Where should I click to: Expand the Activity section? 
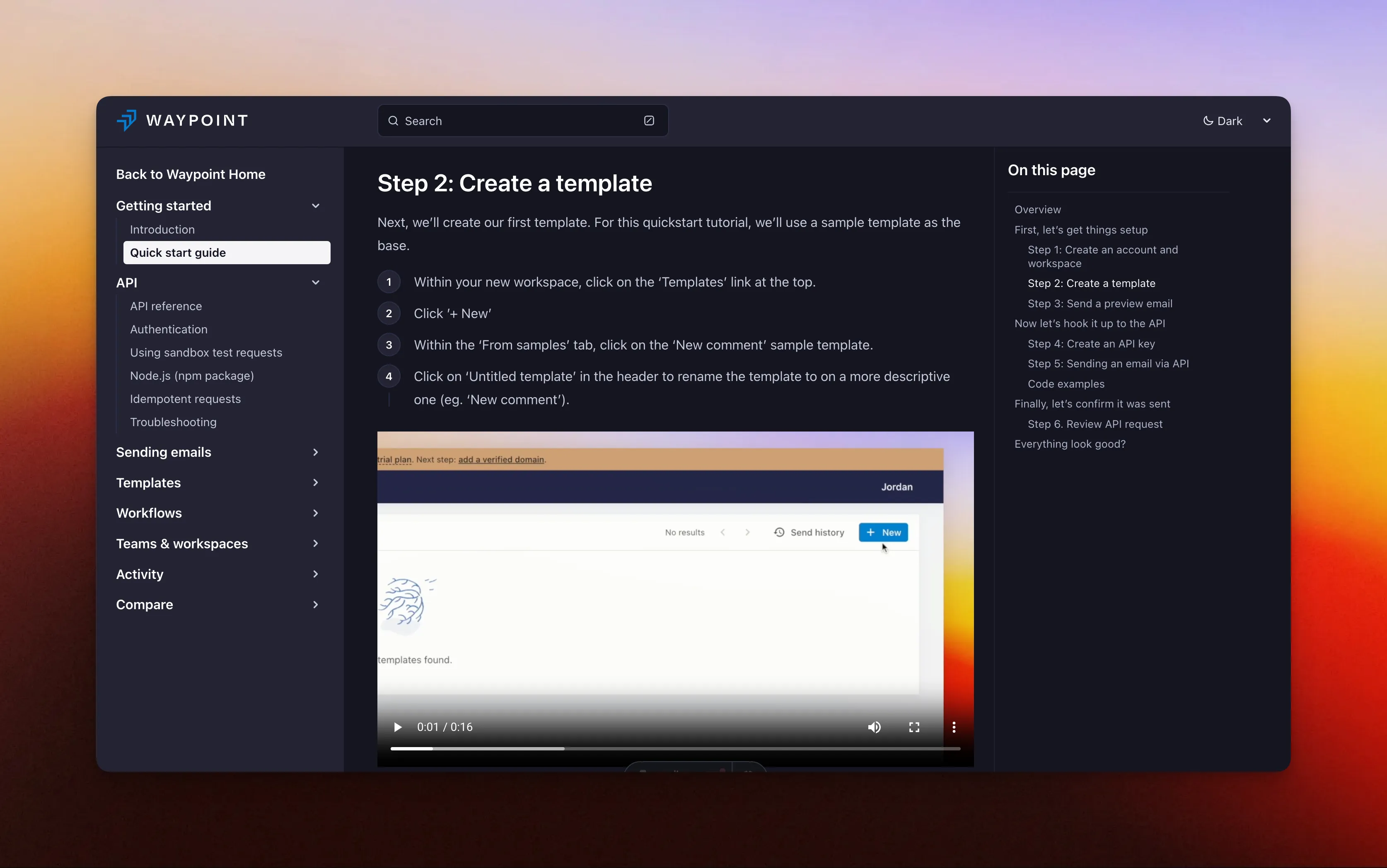[315, 574]
